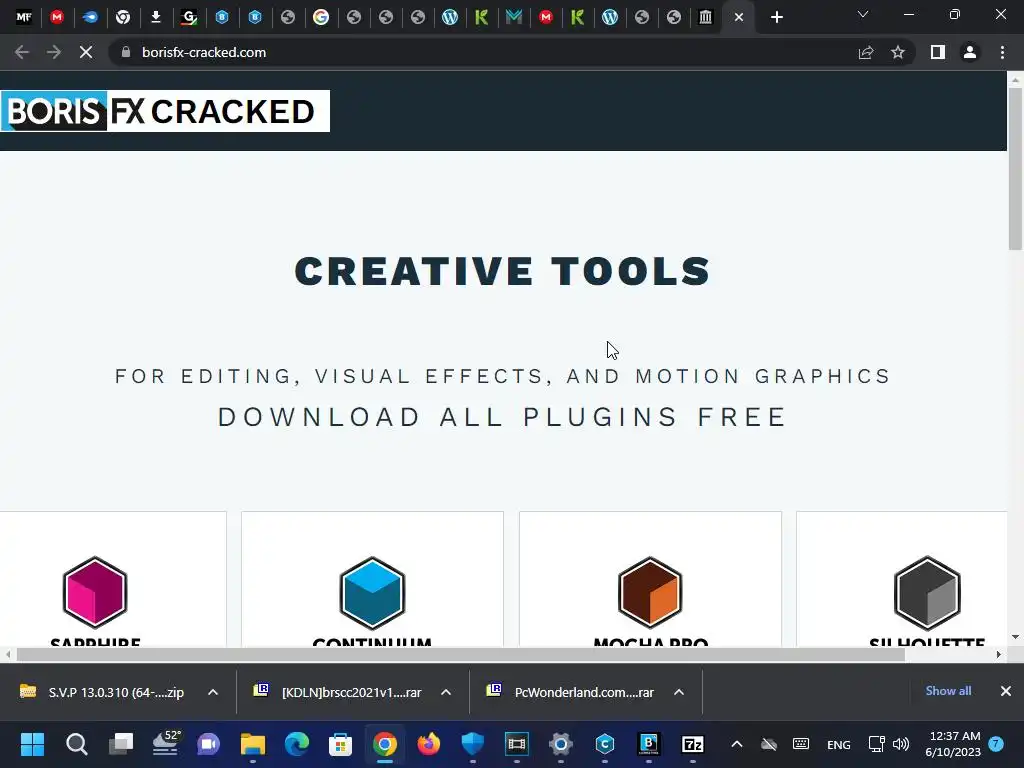Viewport: 1024px width, 768px height.
Task: Close the active borisfx-cracked tab
Action: (x=739, y=18)
